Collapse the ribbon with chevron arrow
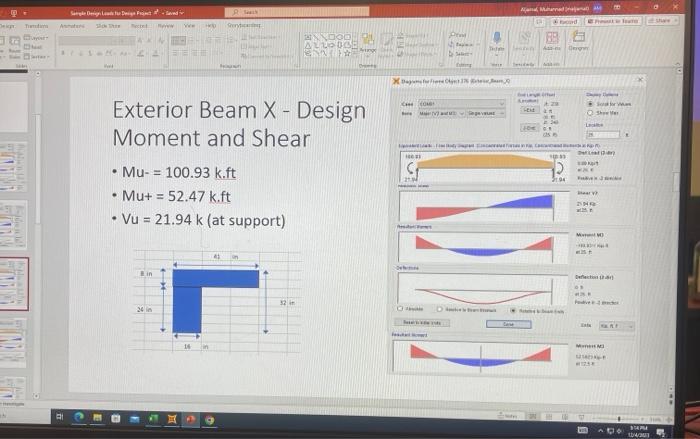700x439 pixels. pos(679,65)
